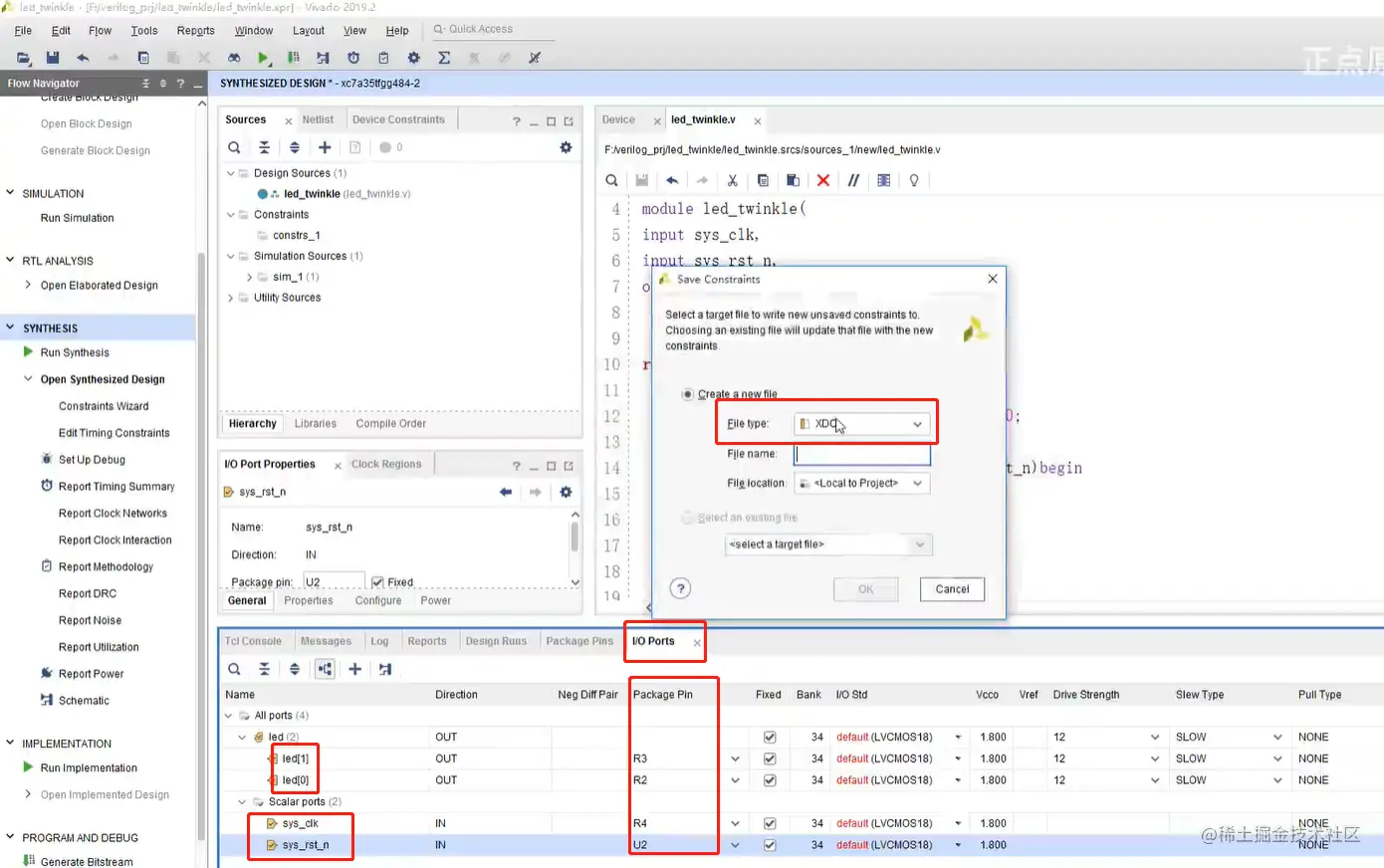Search in the Sources panel

[x=234, y=147]
